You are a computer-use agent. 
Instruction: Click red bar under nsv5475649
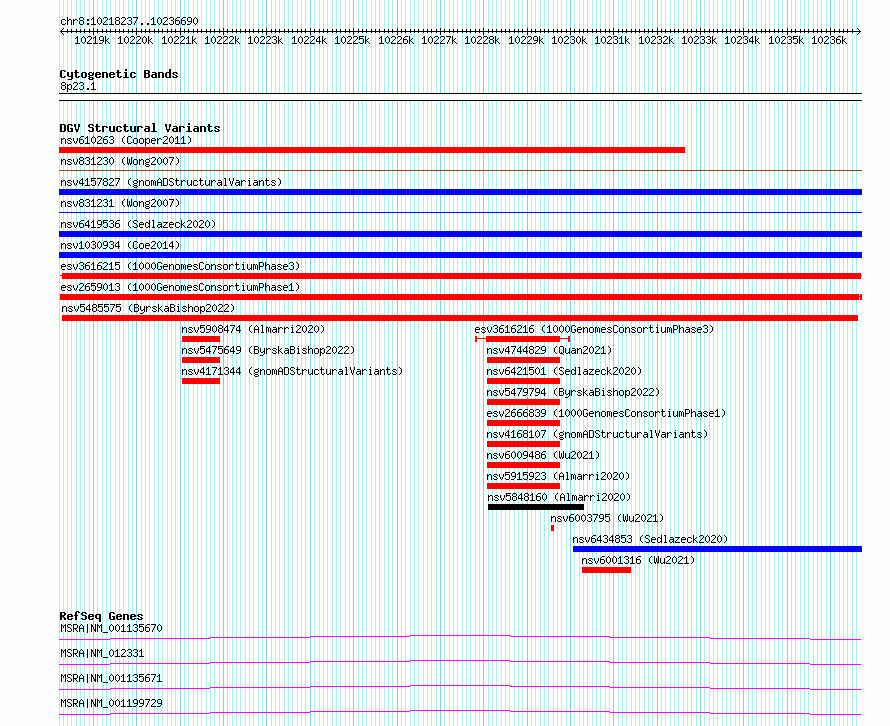pyautogui.click(x=201, y=360)
